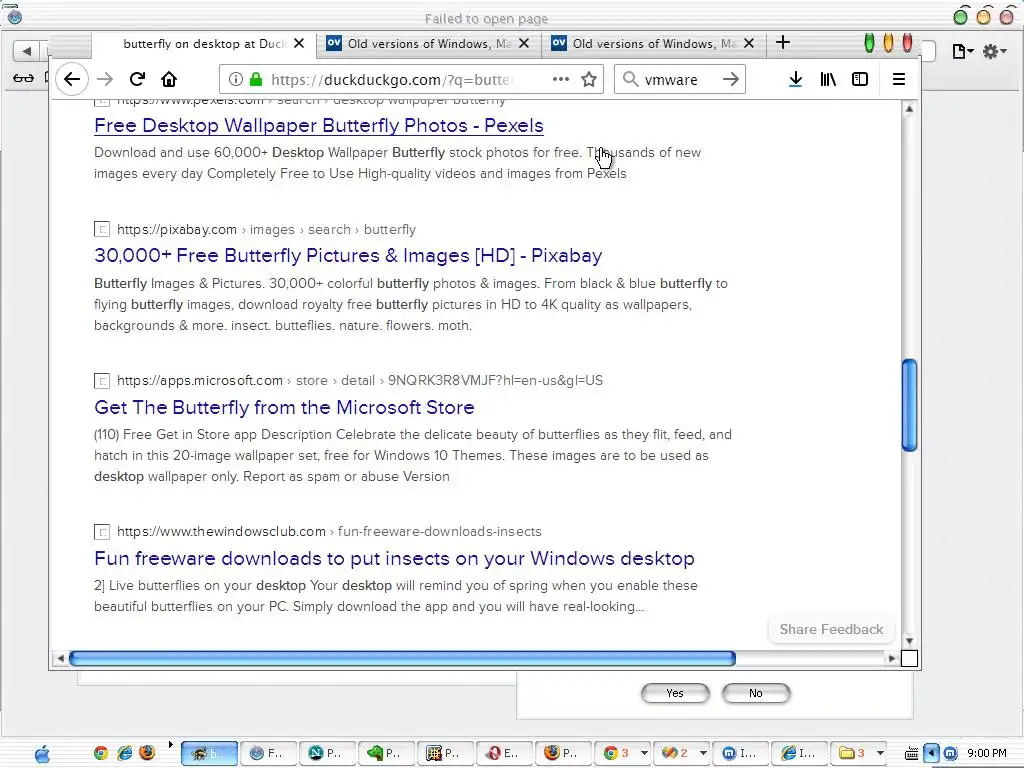Open the background window gear dropdown

point(995,51)
